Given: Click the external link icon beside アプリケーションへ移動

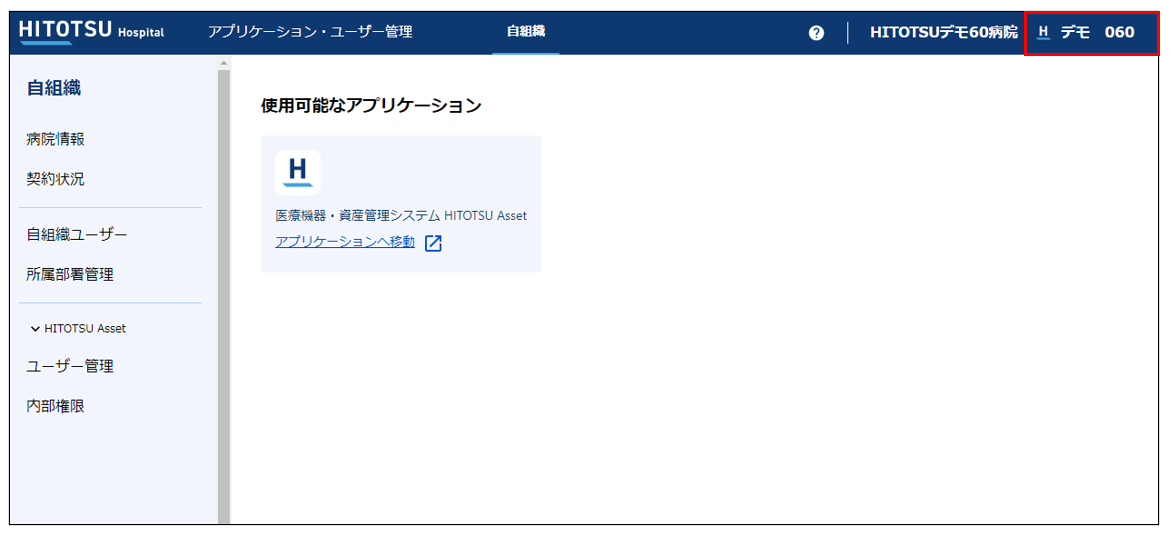Looking at the screenshot, I should (x=433, y=243).
